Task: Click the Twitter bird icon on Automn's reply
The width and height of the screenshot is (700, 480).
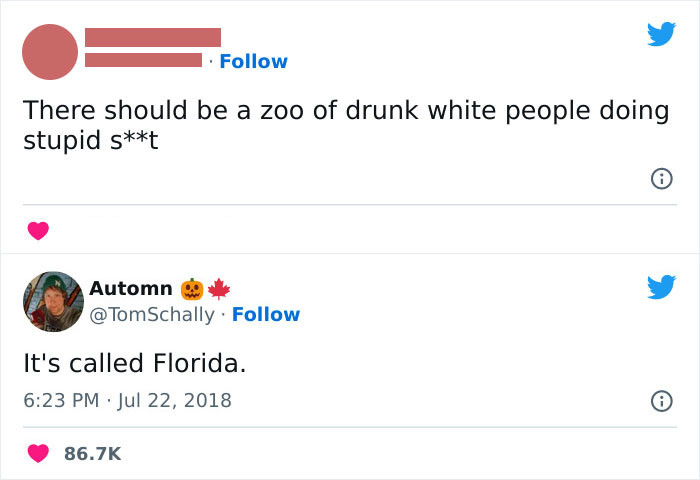Action: [x=660, y=288]
